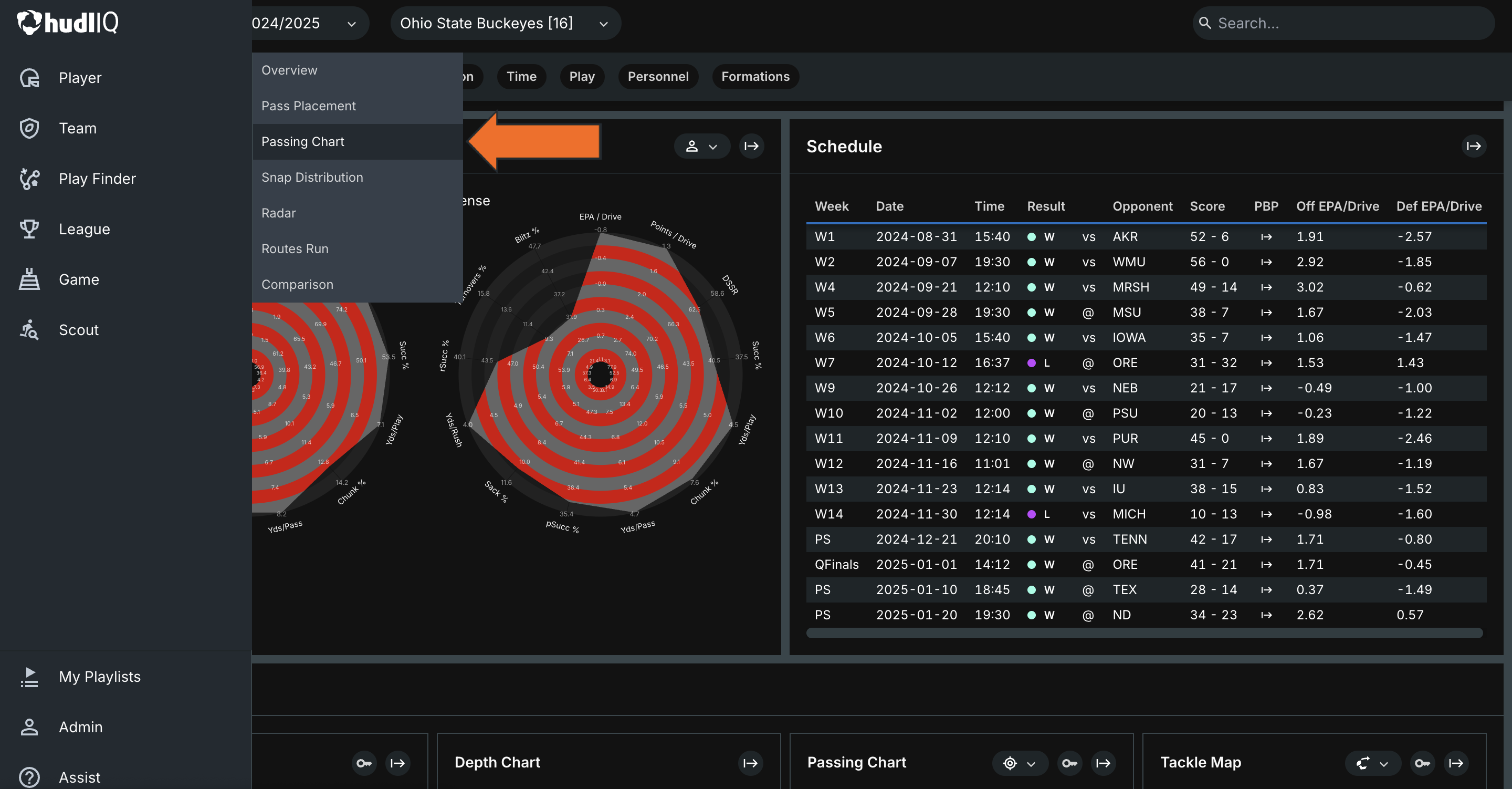
Task: Open the Passing Chart target dropdown
Action: [x=1020, y=763]
